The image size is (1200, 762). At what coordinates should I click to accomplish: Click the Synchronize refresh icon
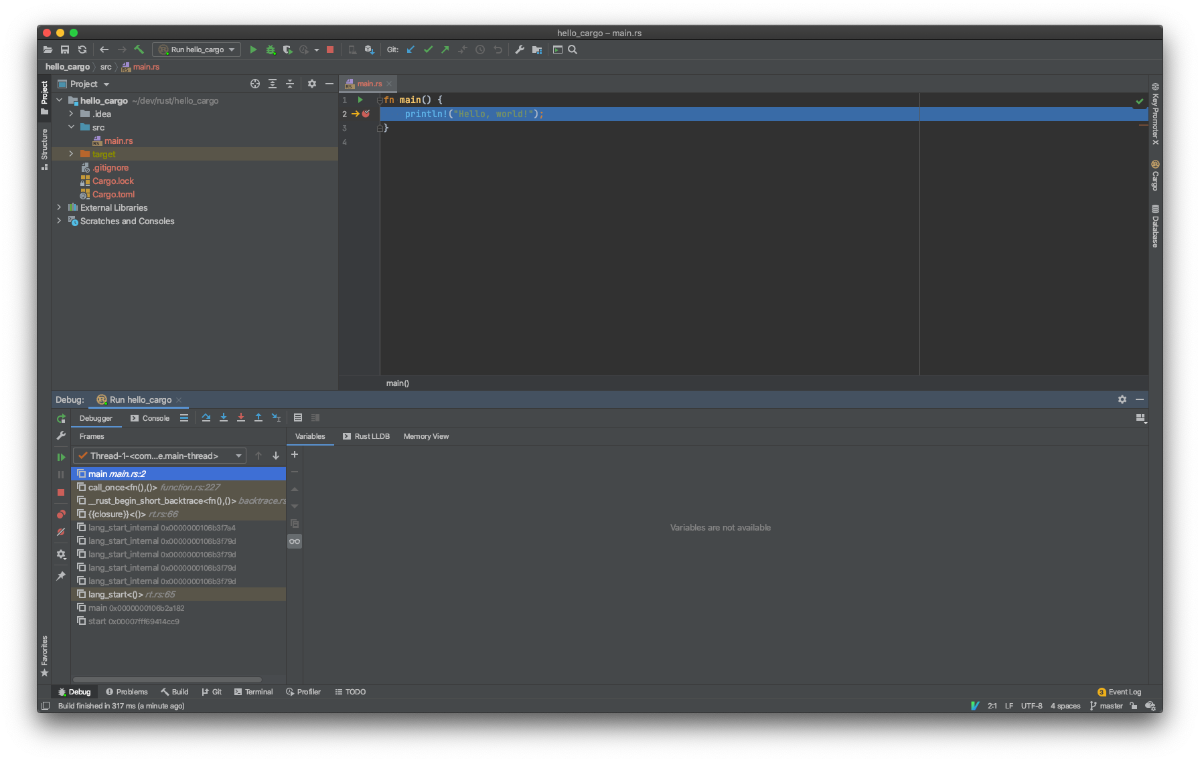point(83,49)
